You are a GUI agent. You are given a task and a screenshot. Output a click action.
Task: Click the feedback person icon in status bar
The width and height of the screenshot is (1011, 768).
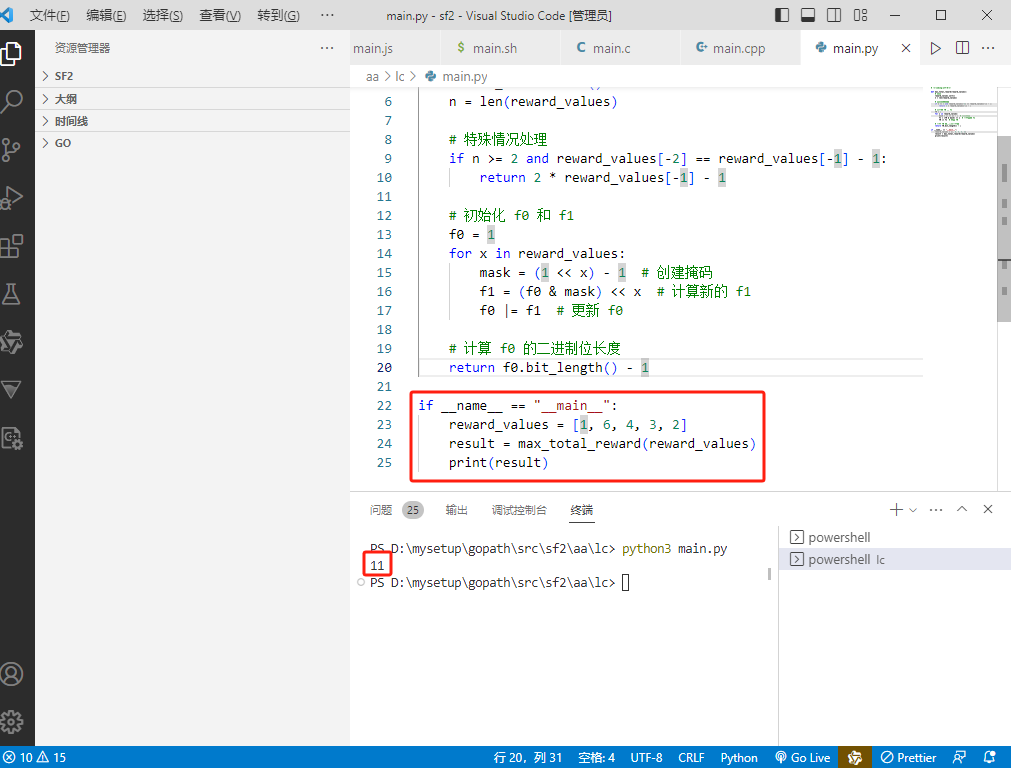(x=959, y=757)
